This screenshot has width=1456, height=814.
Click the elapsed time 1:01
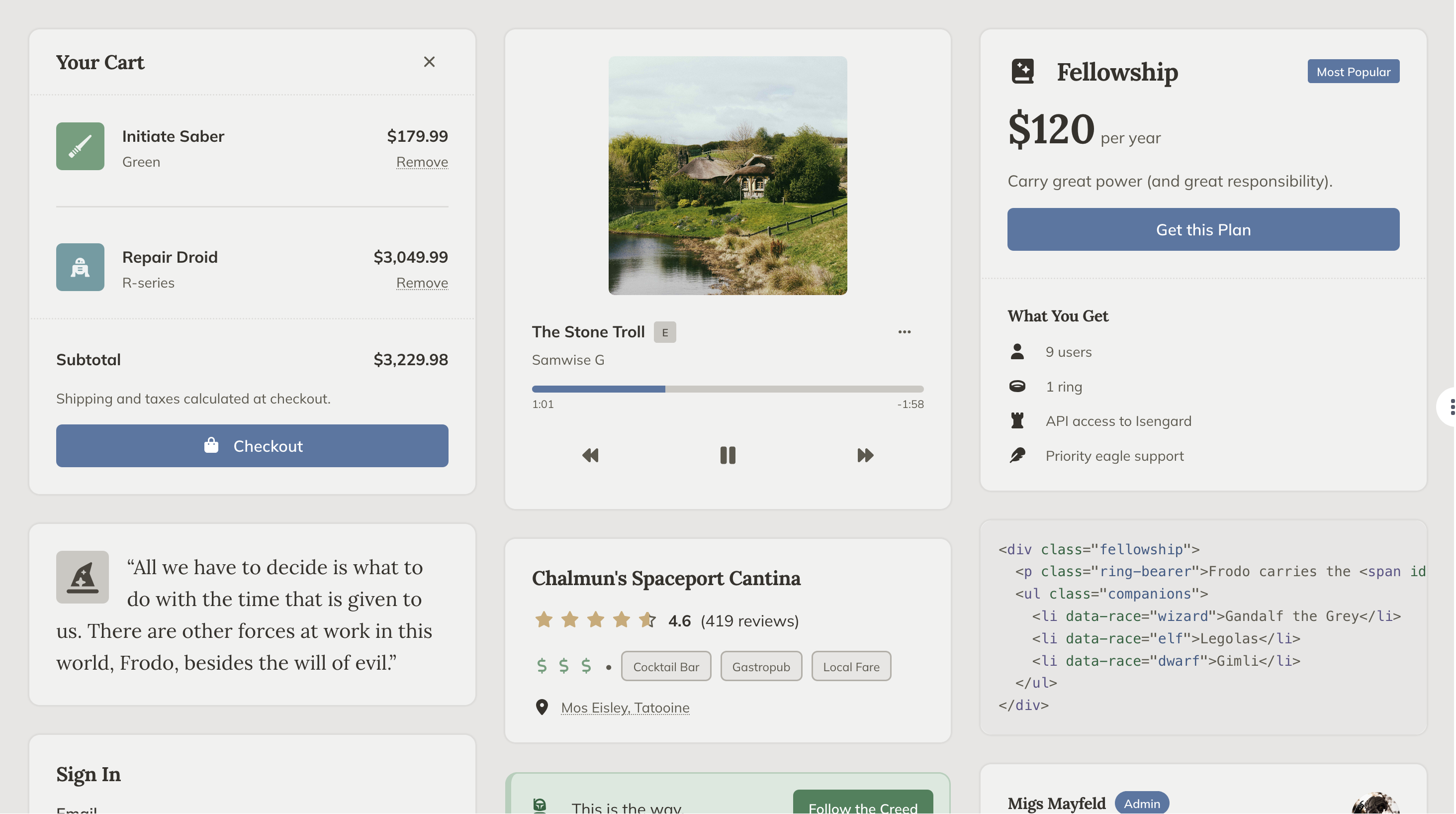pyautogui.click(x=543, y=405)
